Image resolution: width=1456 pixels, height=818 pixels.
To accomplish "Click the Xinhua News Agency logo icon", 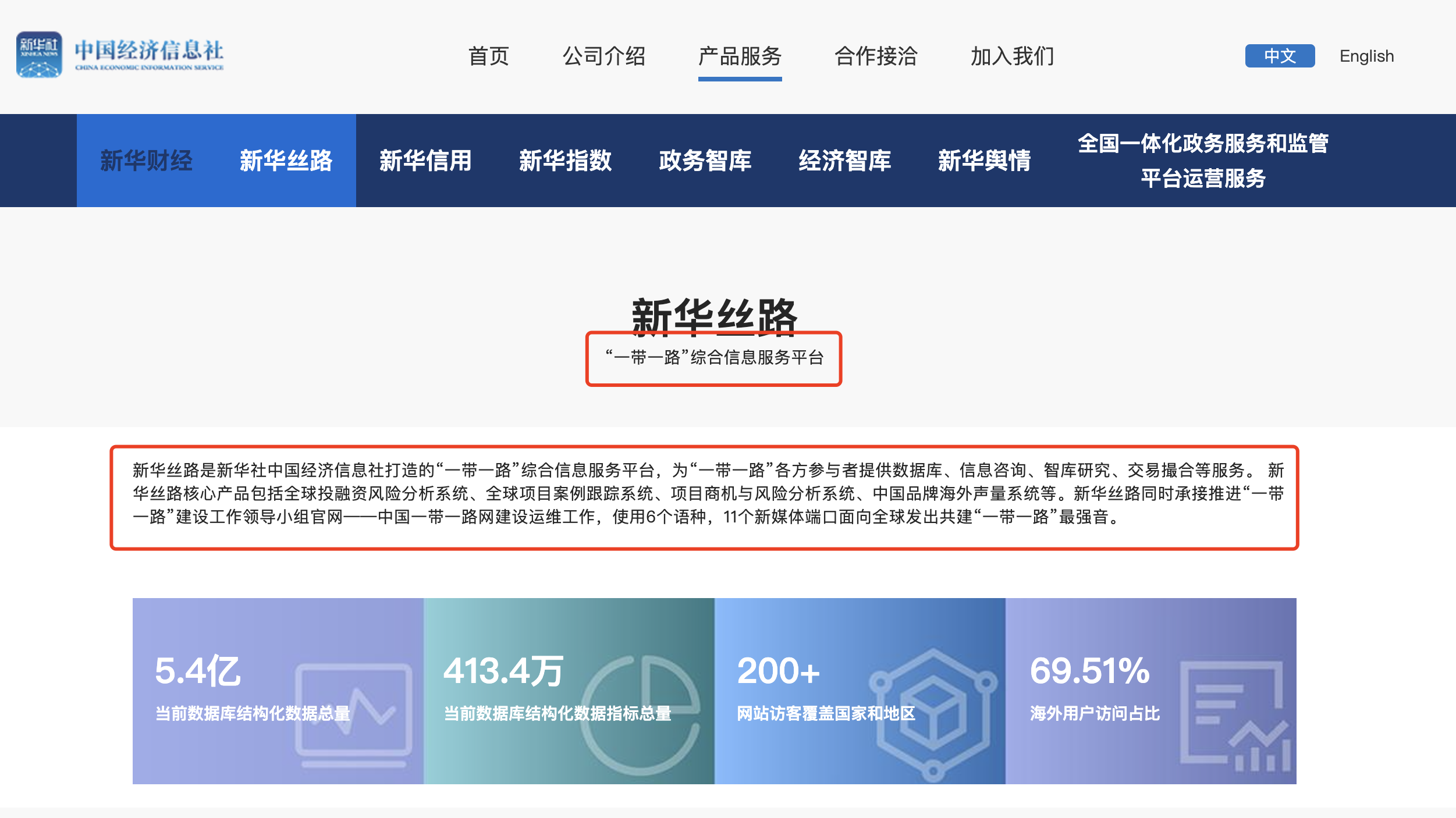I will pos(39,55).
